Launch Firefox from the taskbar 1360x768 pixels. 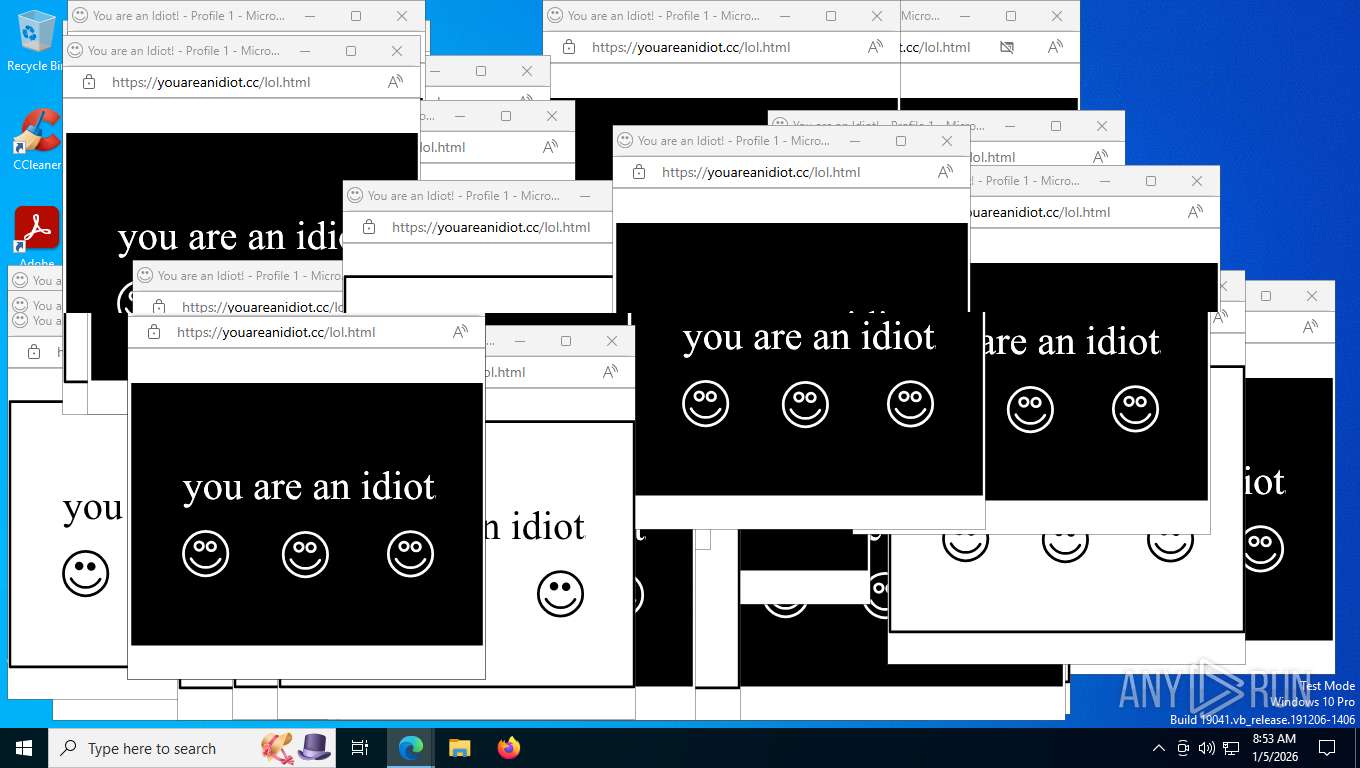pos(509,748)
